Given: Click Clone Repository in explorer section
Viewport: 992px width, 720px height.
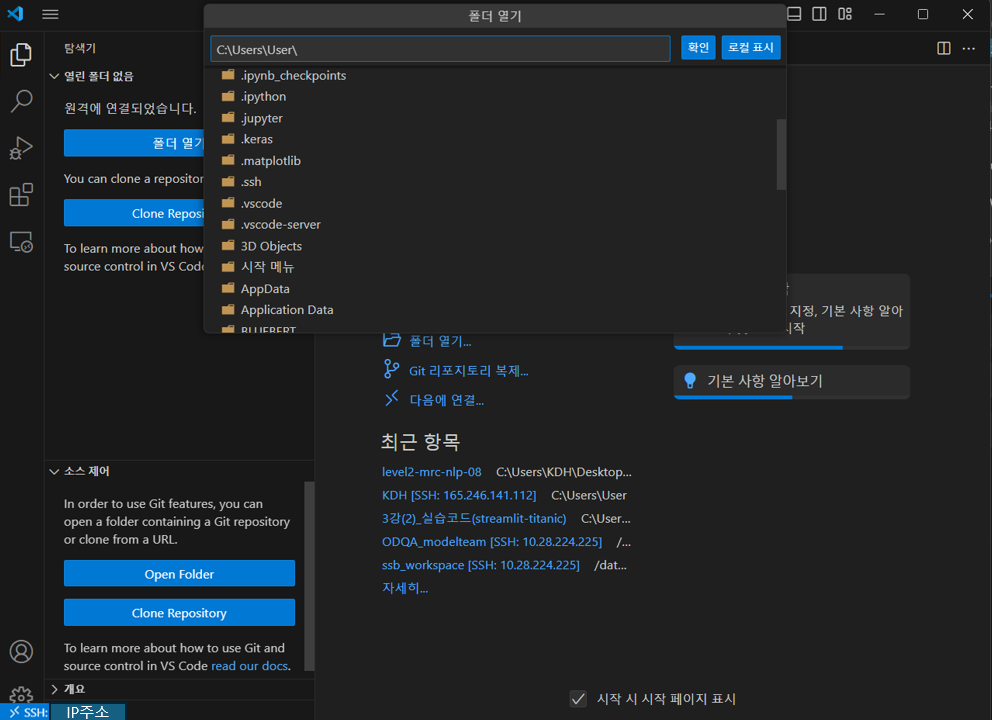Looking at the screenshot, I should coord(134,213).
